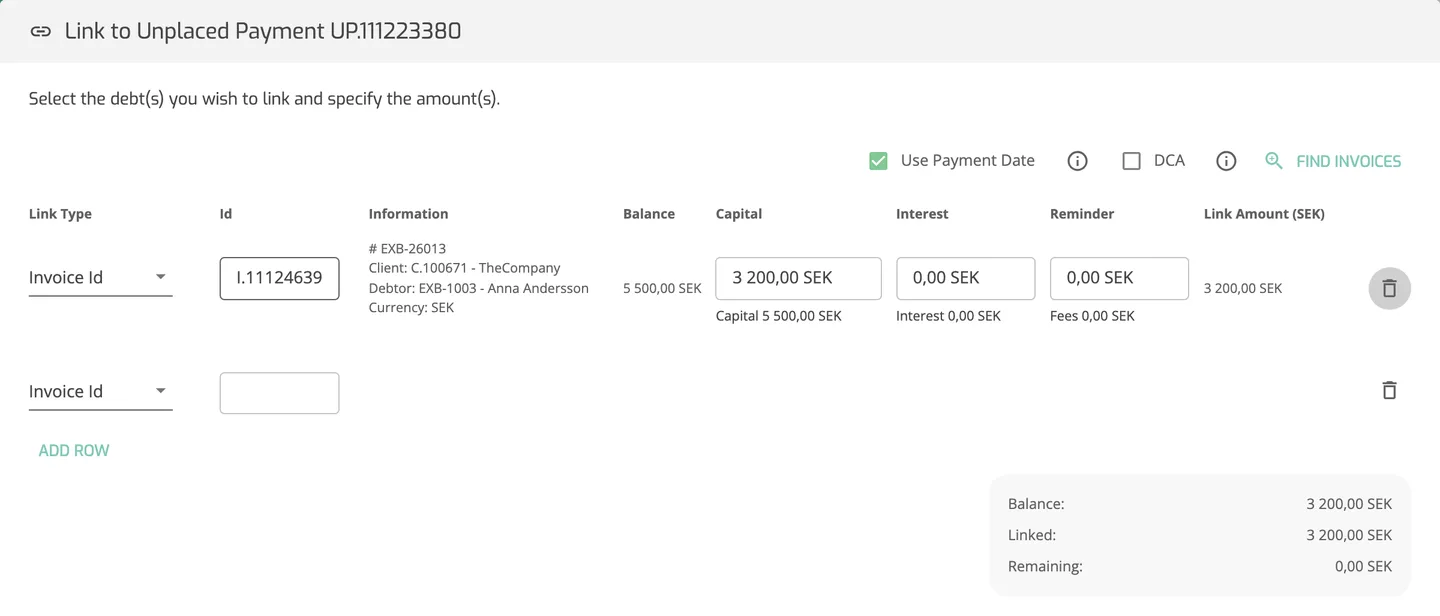Click the link icon beside the dialog title
Image resolution: width=1440 pixels, height=616 pixels.
[x=40, y=31]
